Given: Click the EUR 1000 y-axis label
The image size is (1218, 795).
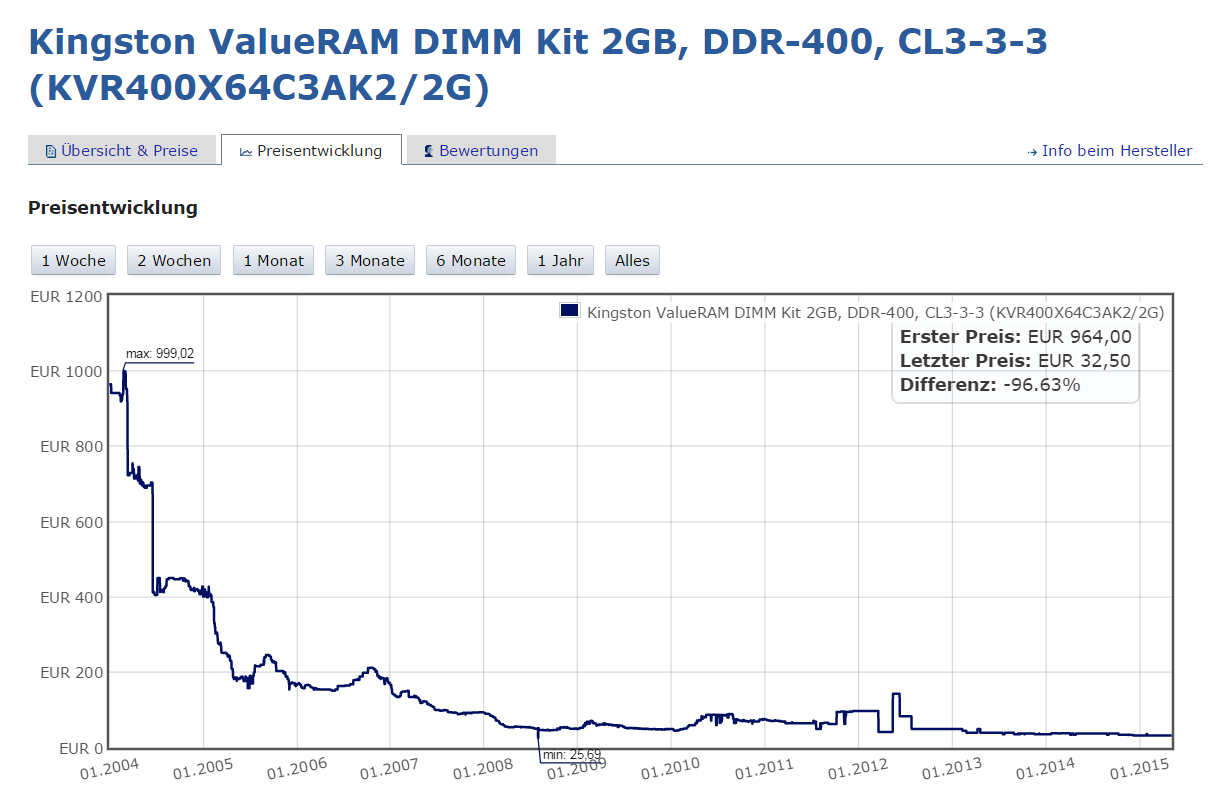Looking at the screenshot, I should click(66, 371).
